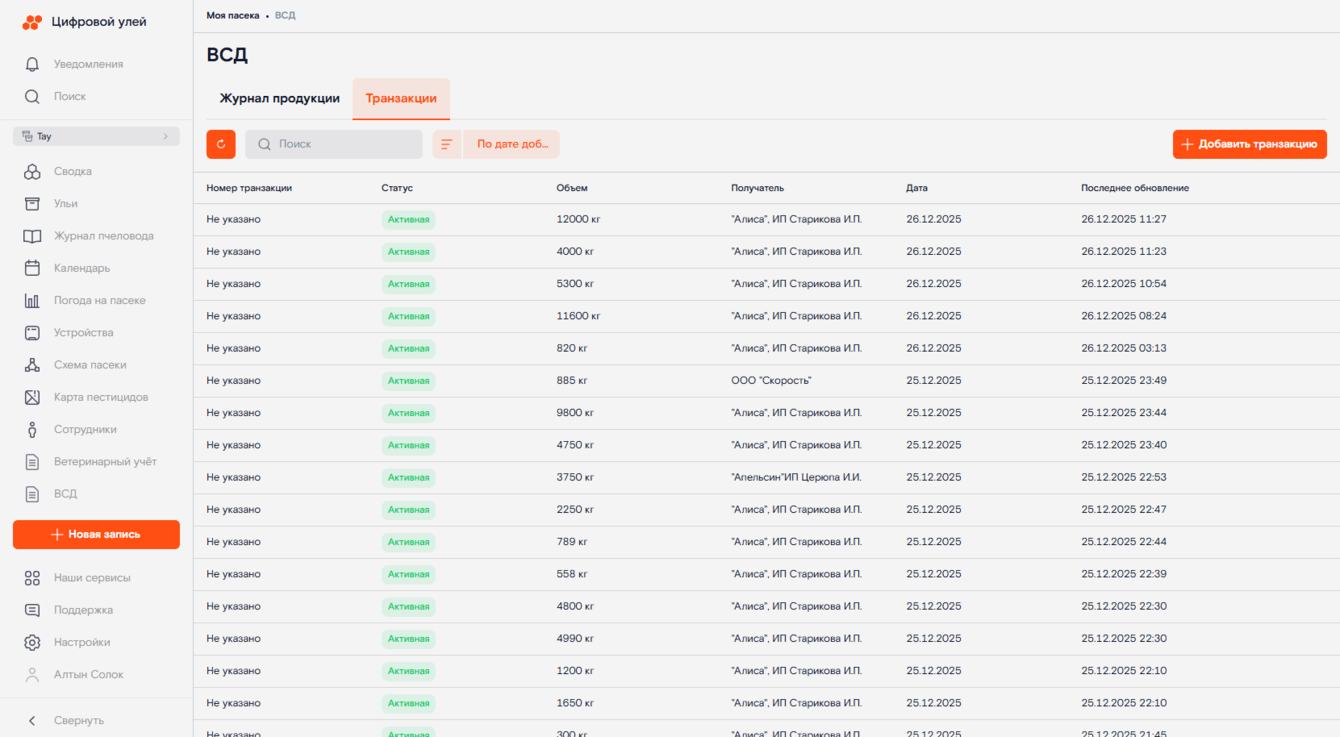Open Журнал пчеловода book icon
The height and width of the screenshot is (737, 1340).
[x=32, y=236]
